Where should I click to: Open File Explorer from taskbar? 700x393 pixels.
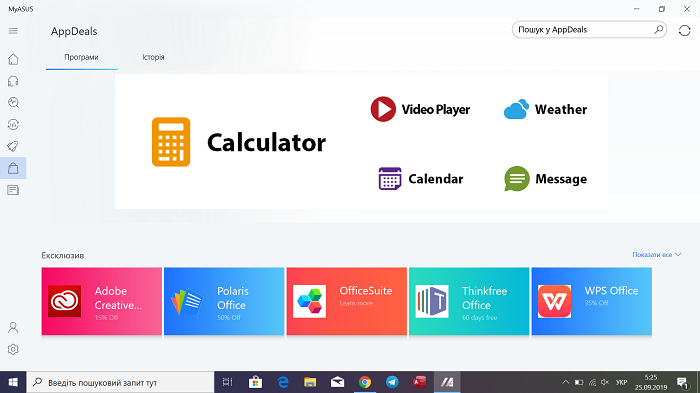coord(310,382)
